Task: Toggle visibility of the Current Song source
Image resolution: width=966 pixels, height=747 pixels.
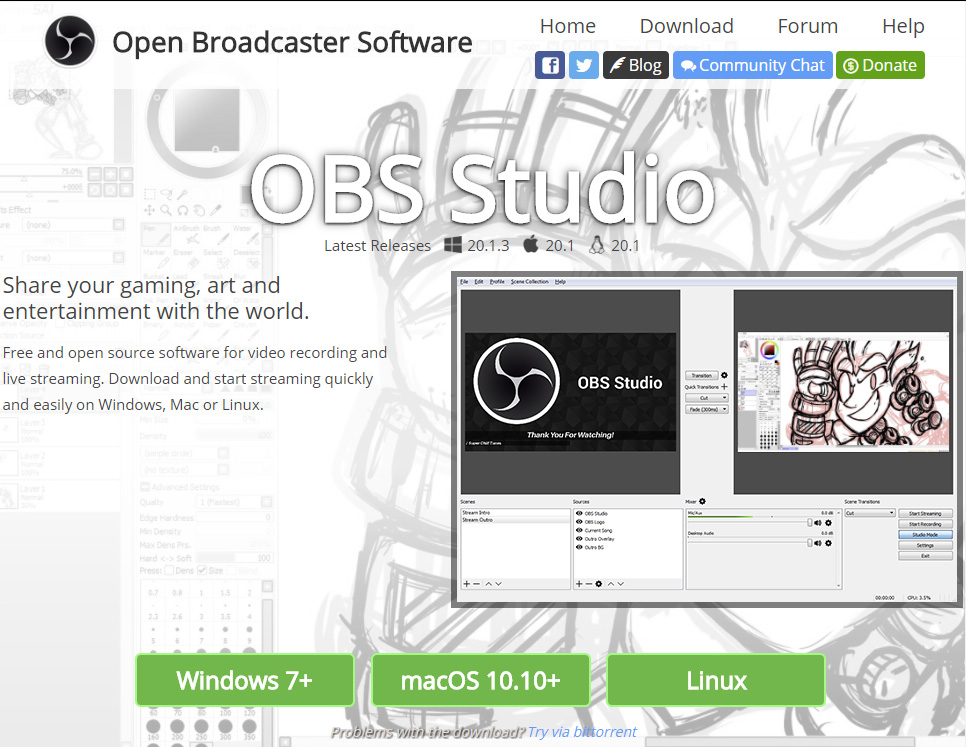Action: pyautogui.click(x=579, y=530)
